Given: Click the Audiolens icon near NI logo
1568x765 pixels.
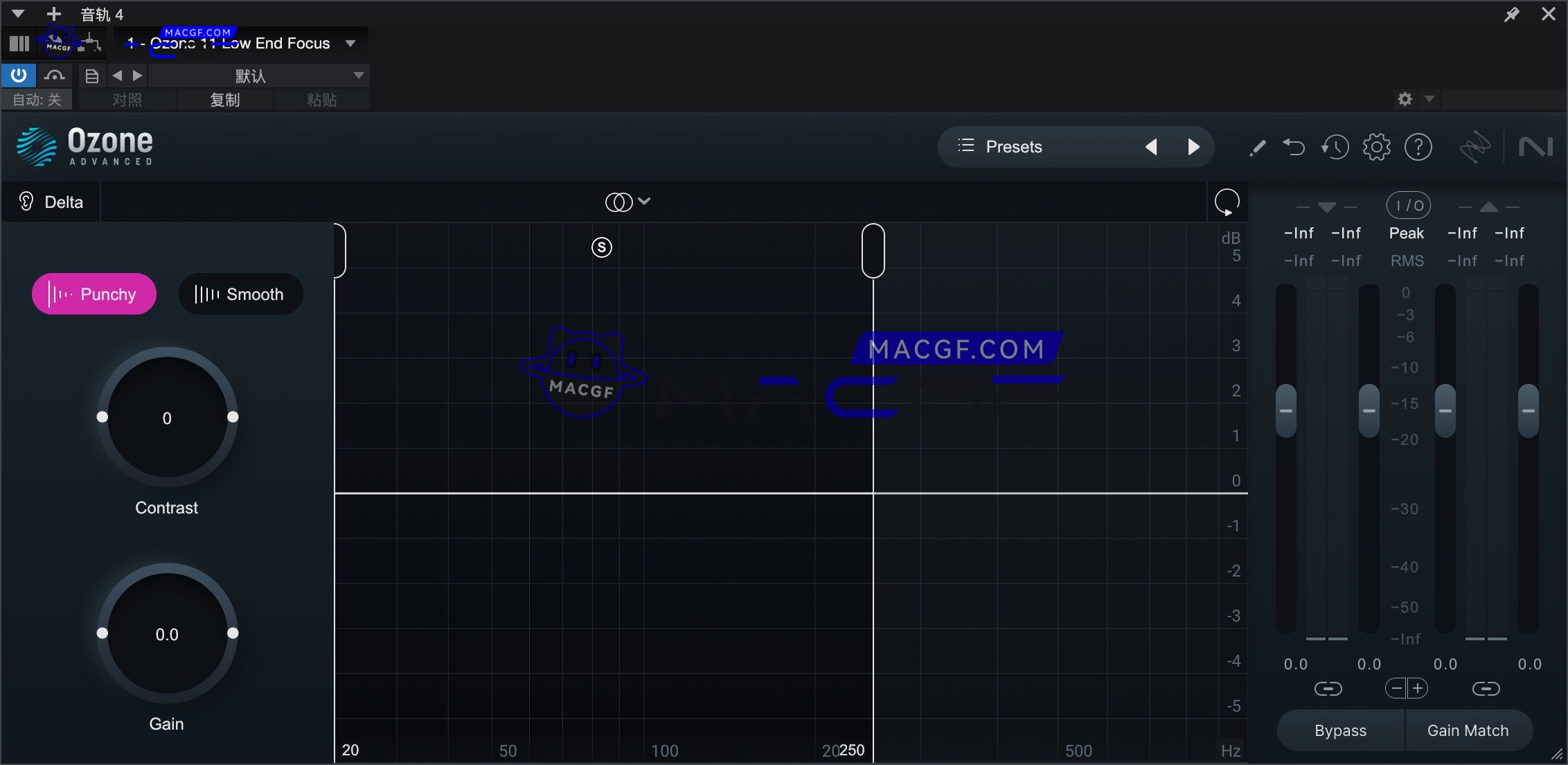Looking at the screenshot, I should tap(1475, 147).
